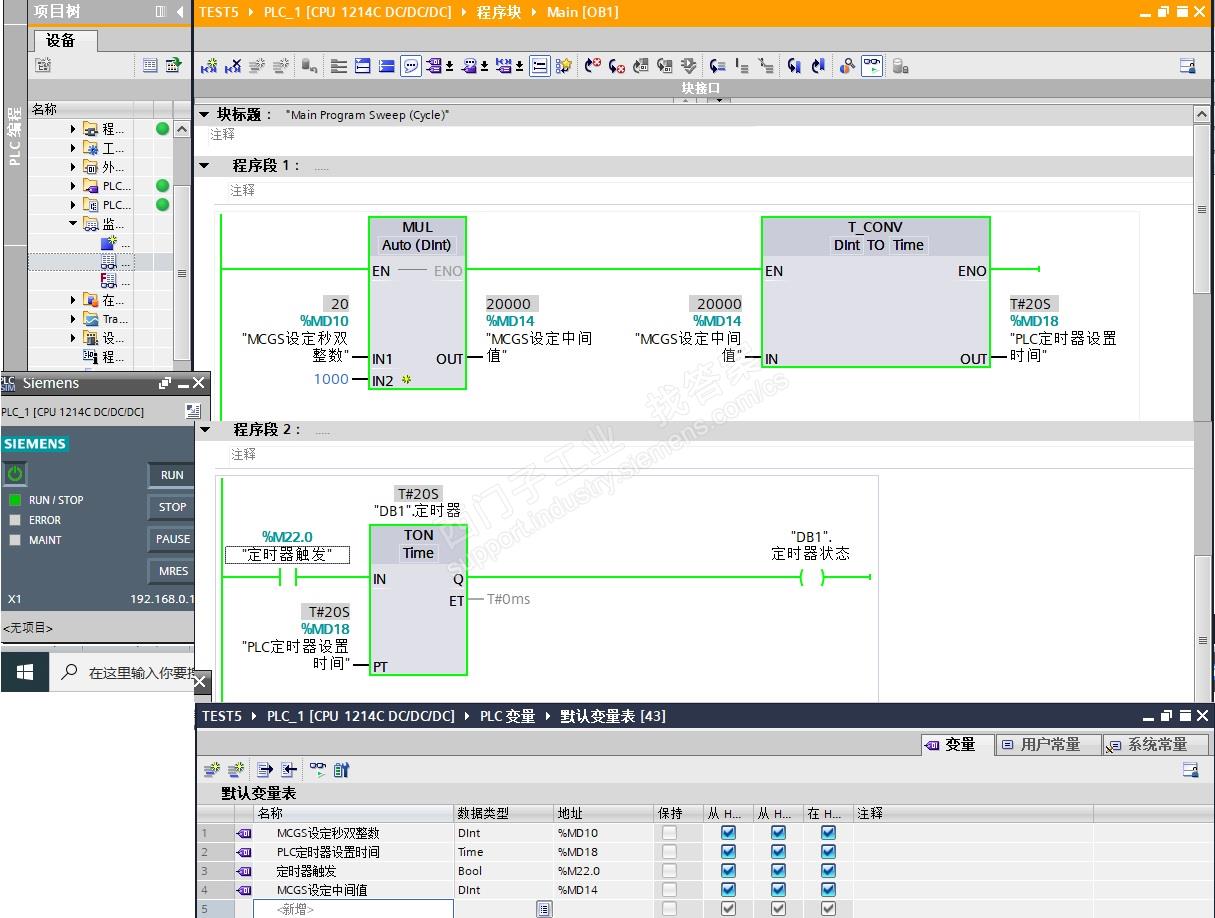Toggle retain checkbox for MCGS设定秒双整数

[669, 833]
